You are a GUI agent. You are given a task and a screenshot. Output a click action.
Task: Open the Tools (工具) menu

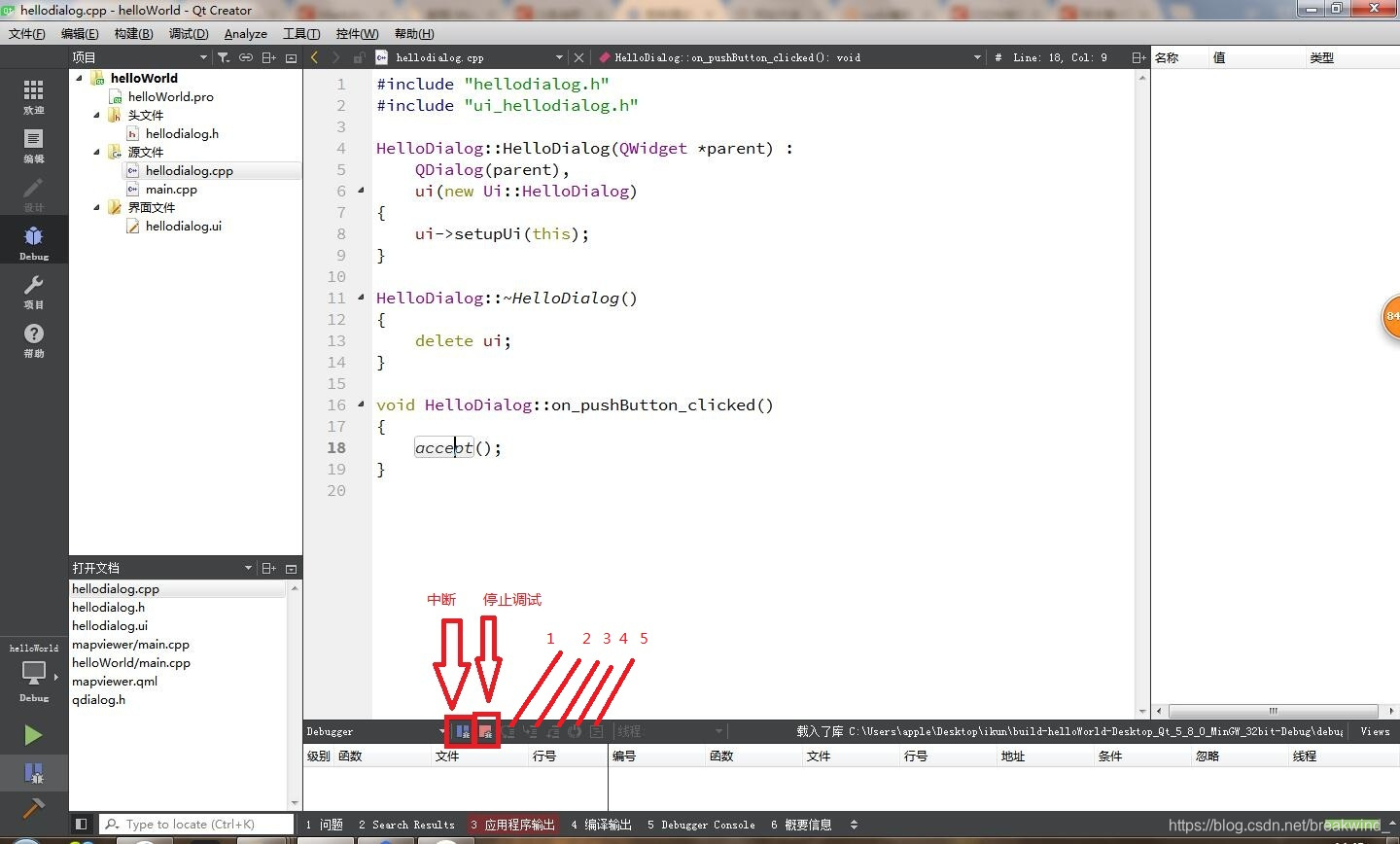pyautogui.click(x=301, y=33)
